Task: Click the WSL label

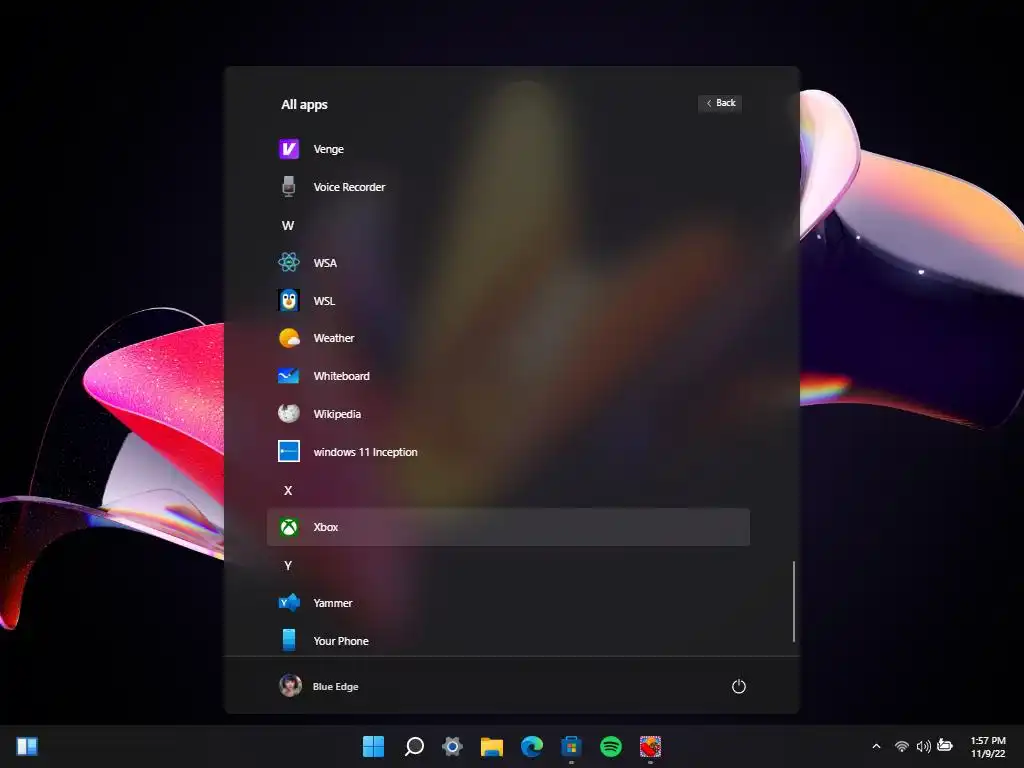Action: coord(324,301)
